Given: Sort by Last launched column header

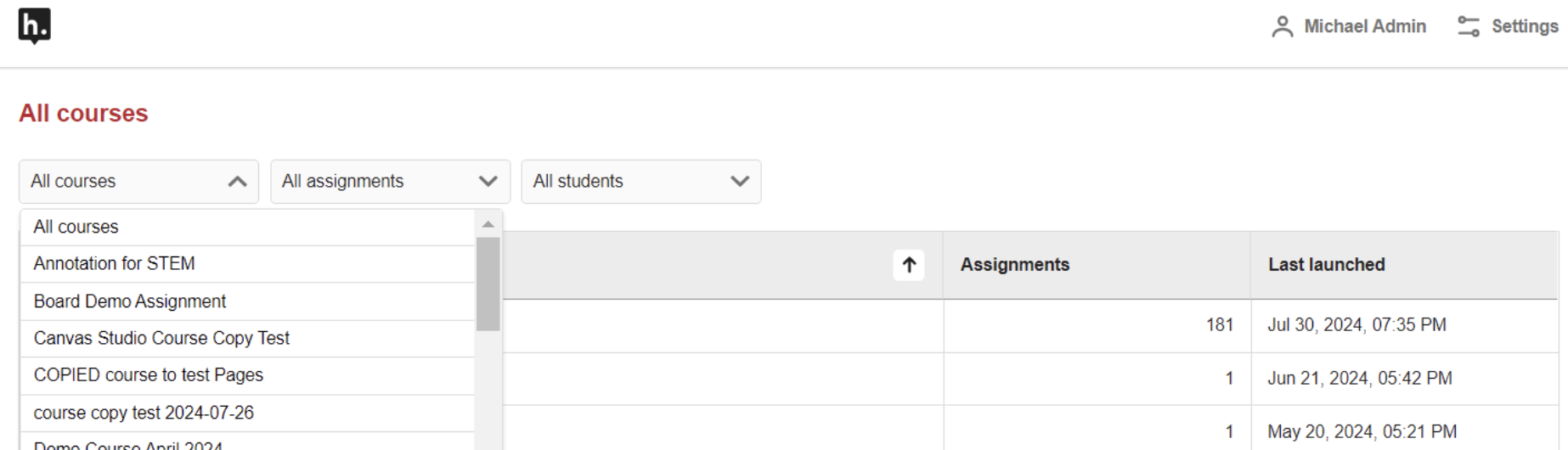Looking at the screenshot, I should [1327, 265].
